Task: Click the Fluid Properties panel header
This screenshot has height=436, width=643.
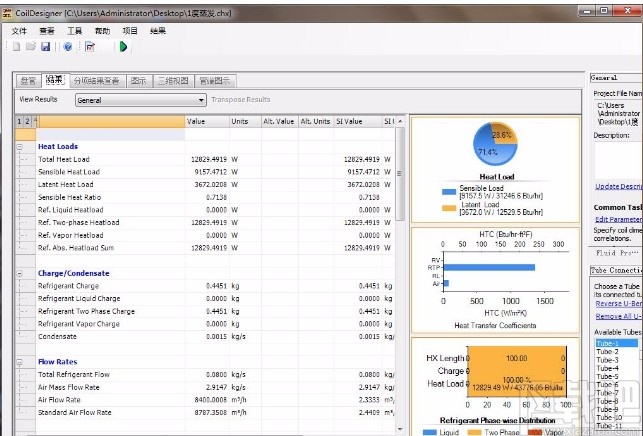Action: 616,253
